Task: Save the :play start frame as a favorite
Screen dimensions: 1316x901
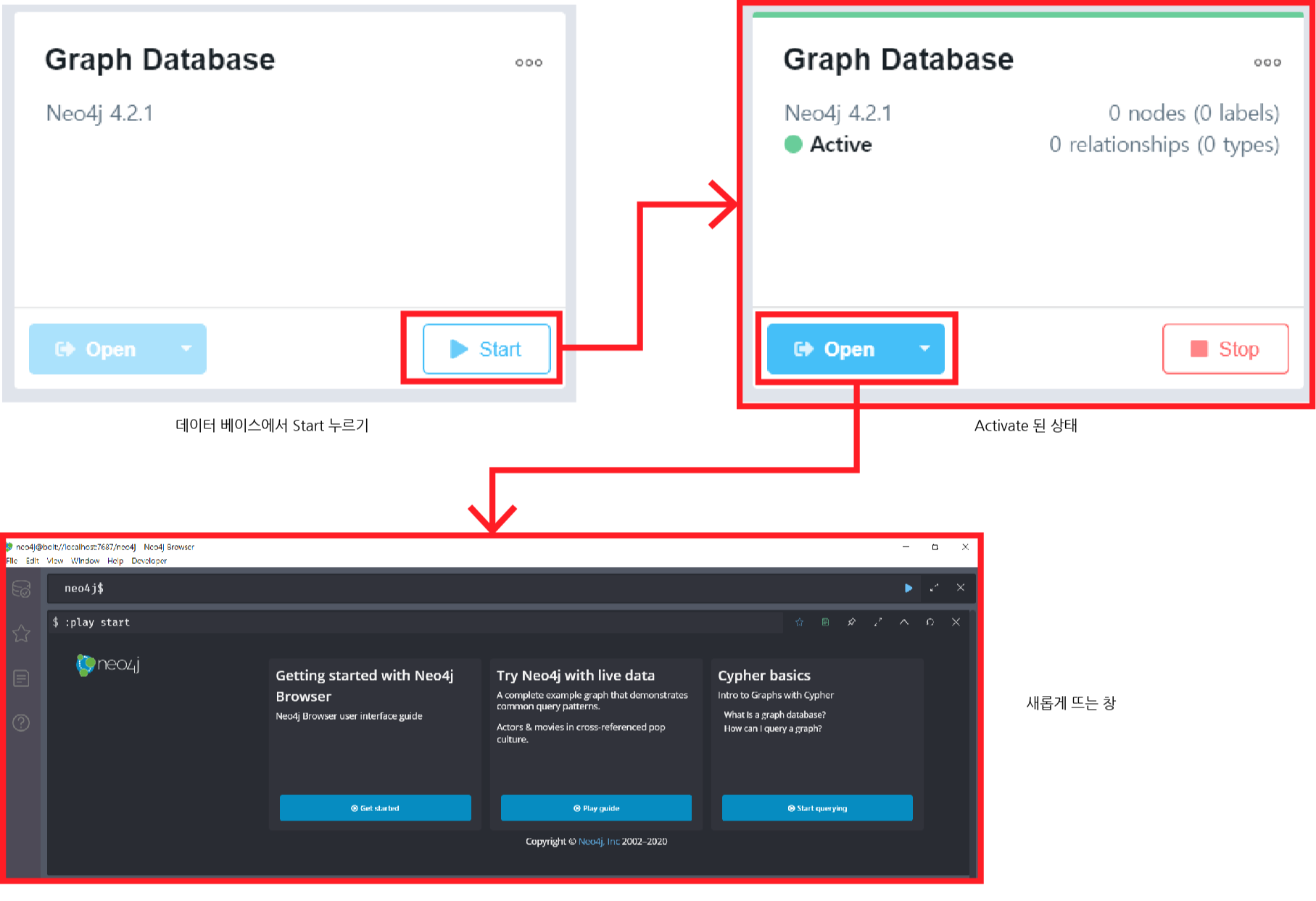Action: tap(799, 622)
